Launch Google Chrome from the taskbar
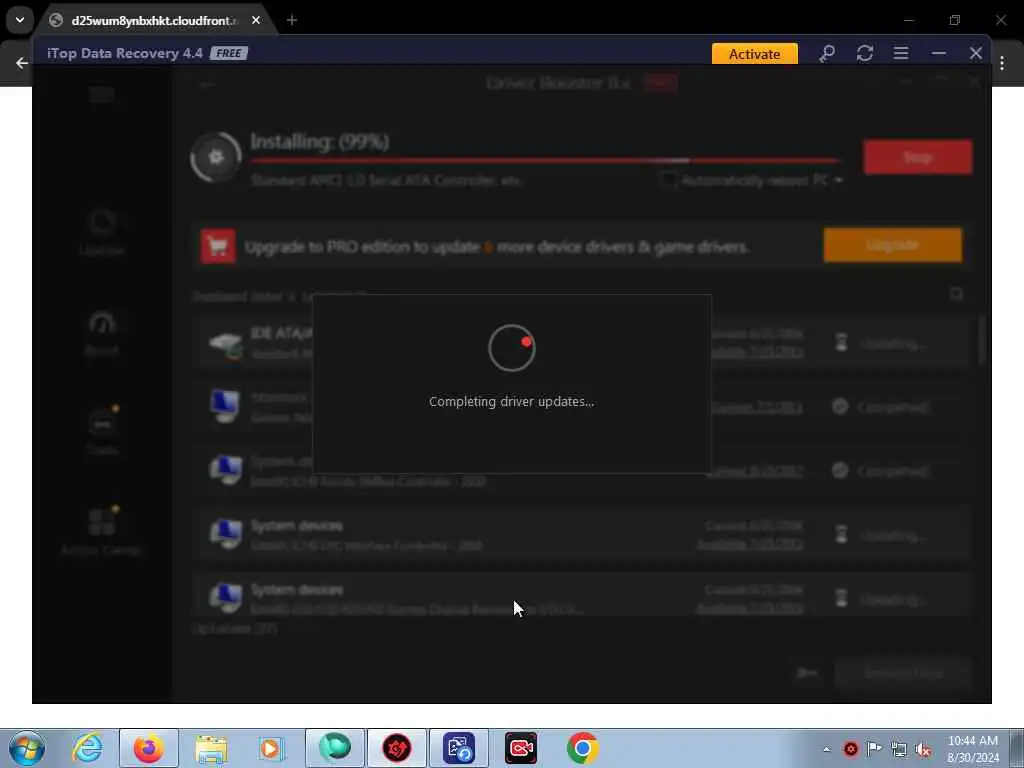This screenshot has height=768, width=1024. coord(583,748)
